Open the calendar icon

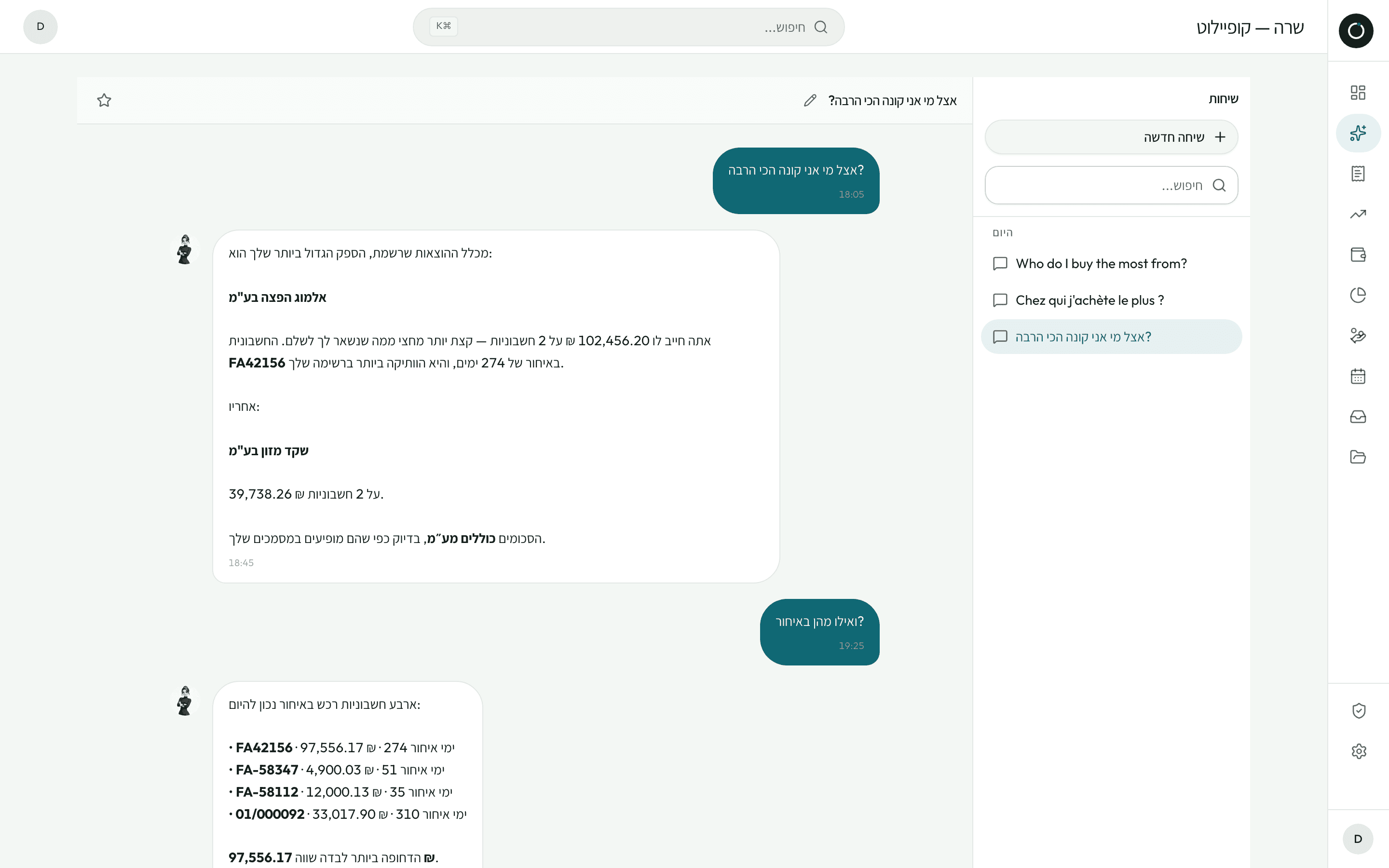1358,376
